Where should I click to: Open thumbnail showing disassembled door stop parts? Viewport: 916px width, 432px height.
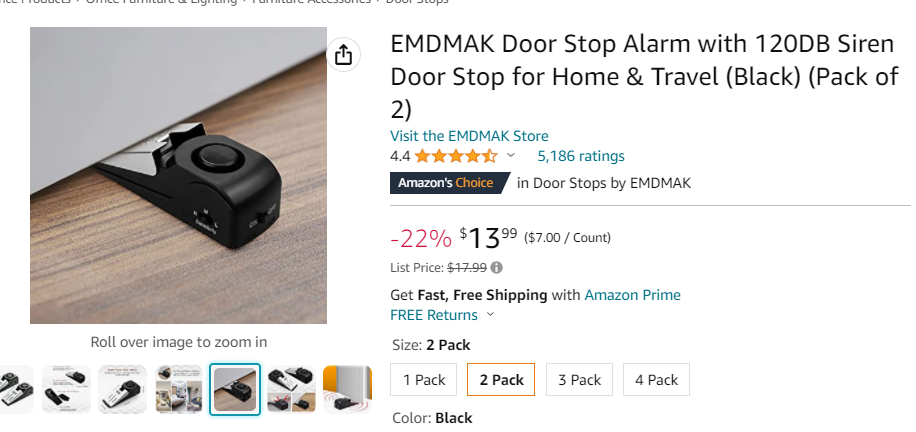[66, 389]
